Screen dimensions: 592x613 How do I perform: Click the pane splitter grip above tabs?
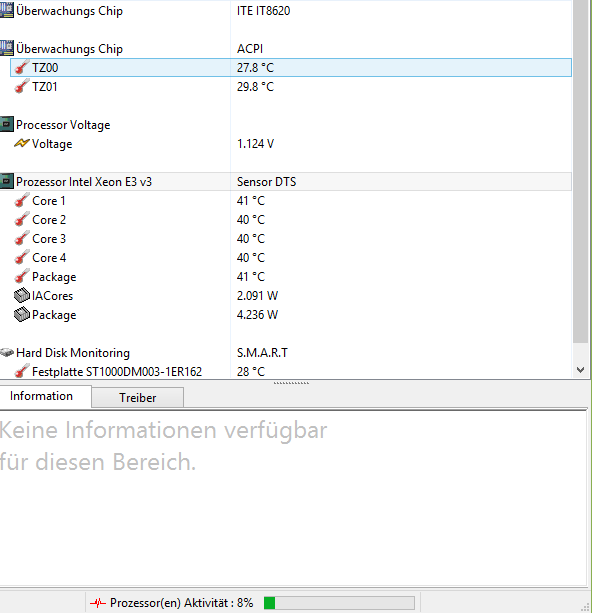tap(291, 383)
